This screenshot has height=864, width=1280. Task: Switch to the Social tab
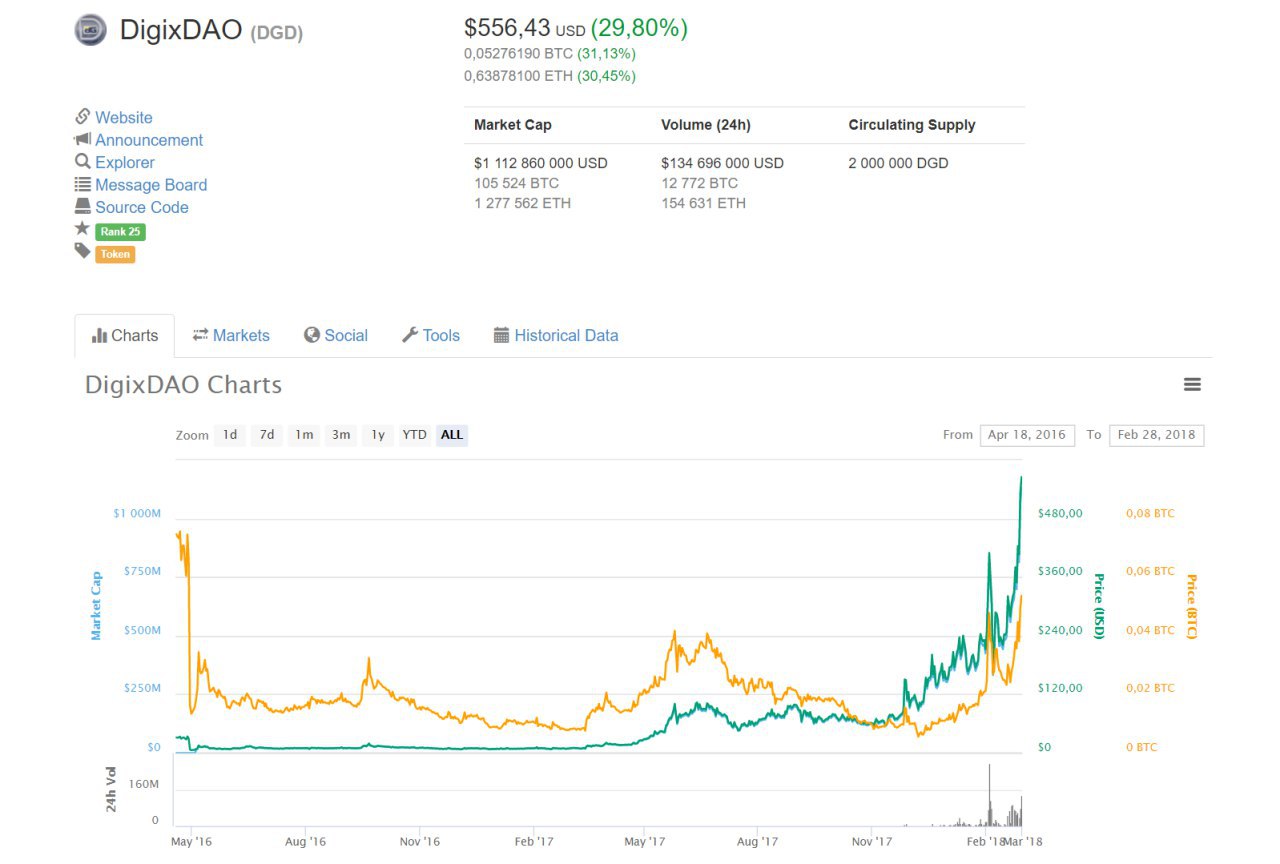[336, 336]
